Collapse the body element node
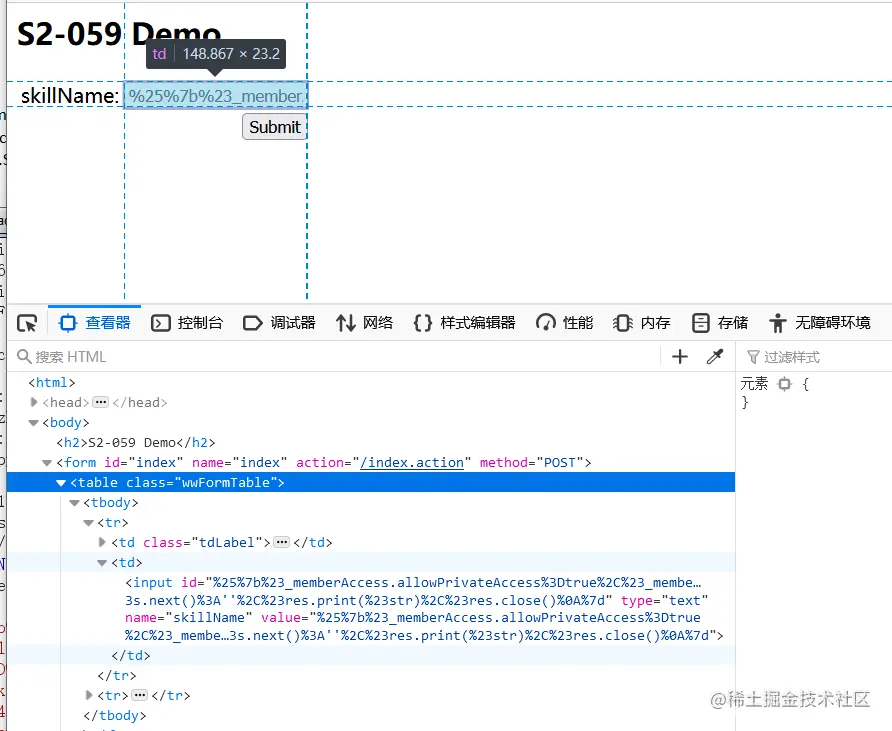The width and height of the screenshot is (892, 731). point(33,423)
